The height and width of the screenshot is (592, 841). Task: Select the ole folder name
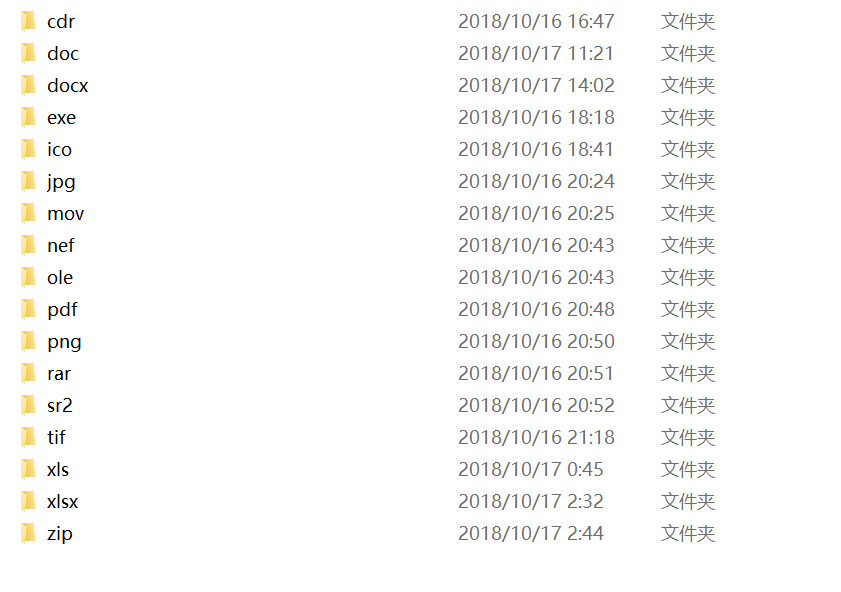[x=60, y=277]
